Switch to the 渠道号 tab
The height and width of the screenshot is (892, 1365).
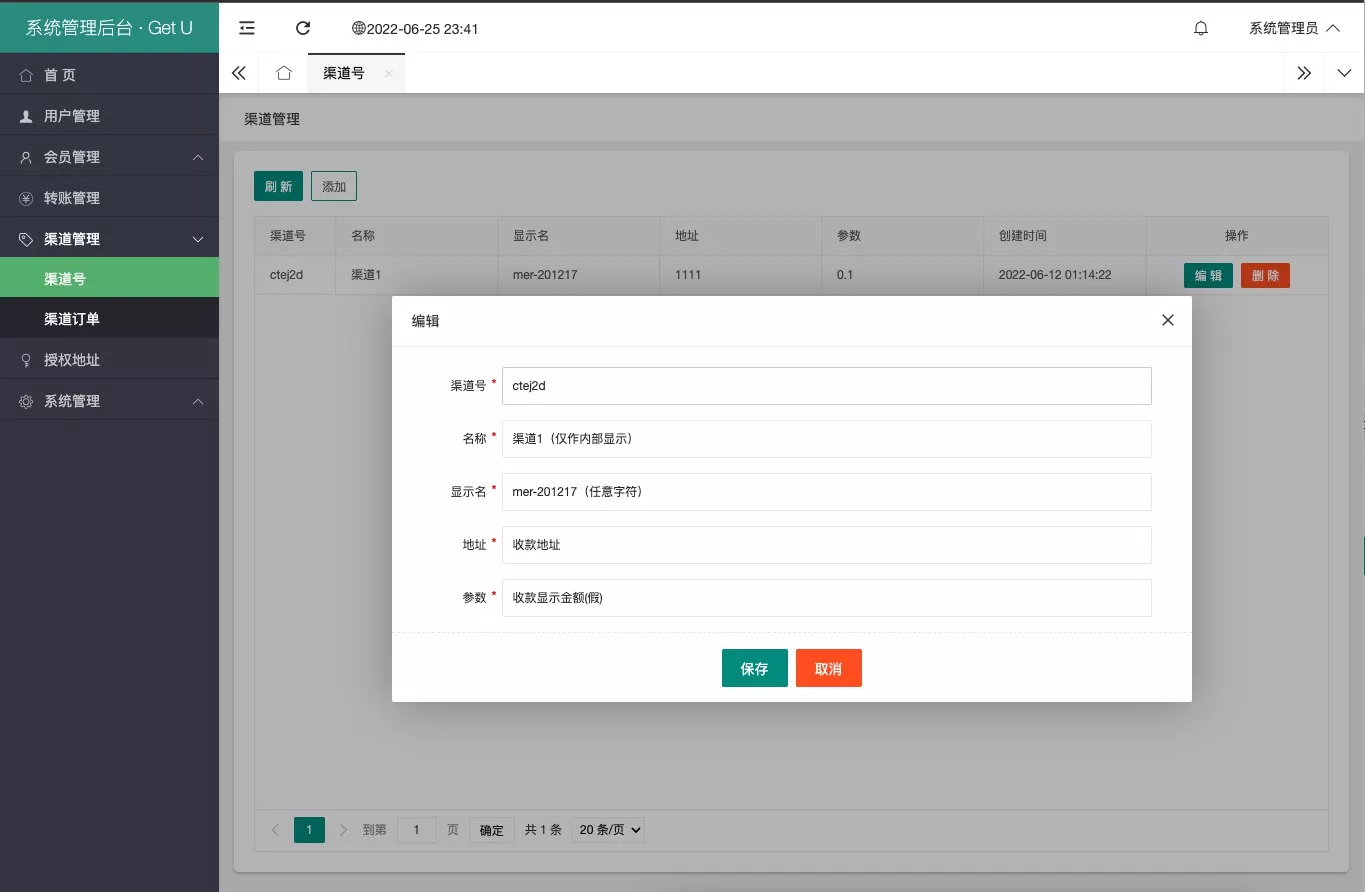(x=344, y=72)
